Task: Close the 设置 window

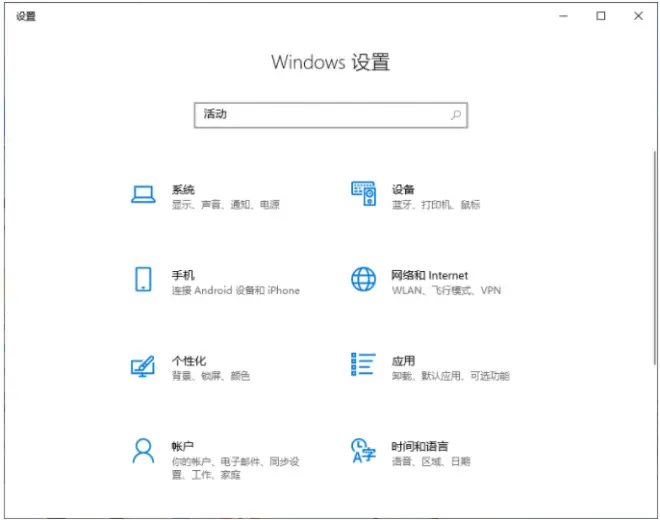Action: [x=638, y=16]
